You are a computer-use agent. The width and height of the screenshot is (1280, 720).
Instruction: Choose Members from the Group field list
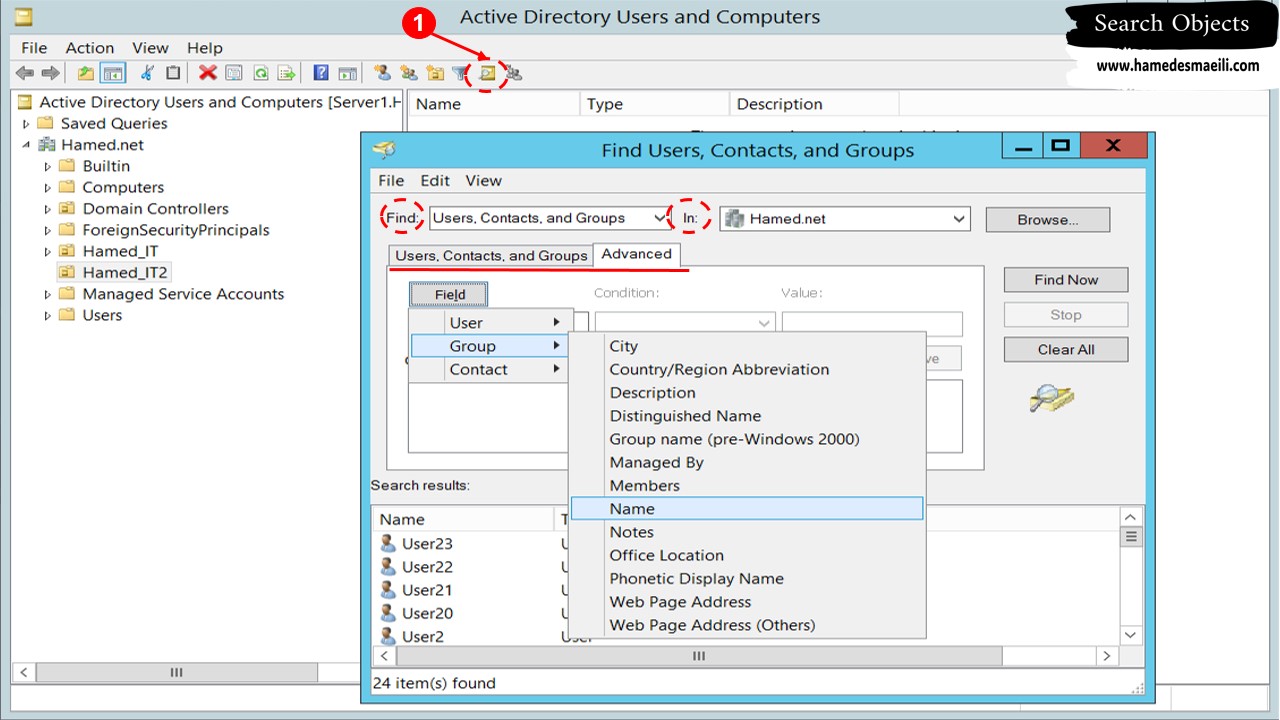pyautogui.click(x=746, y=485)
